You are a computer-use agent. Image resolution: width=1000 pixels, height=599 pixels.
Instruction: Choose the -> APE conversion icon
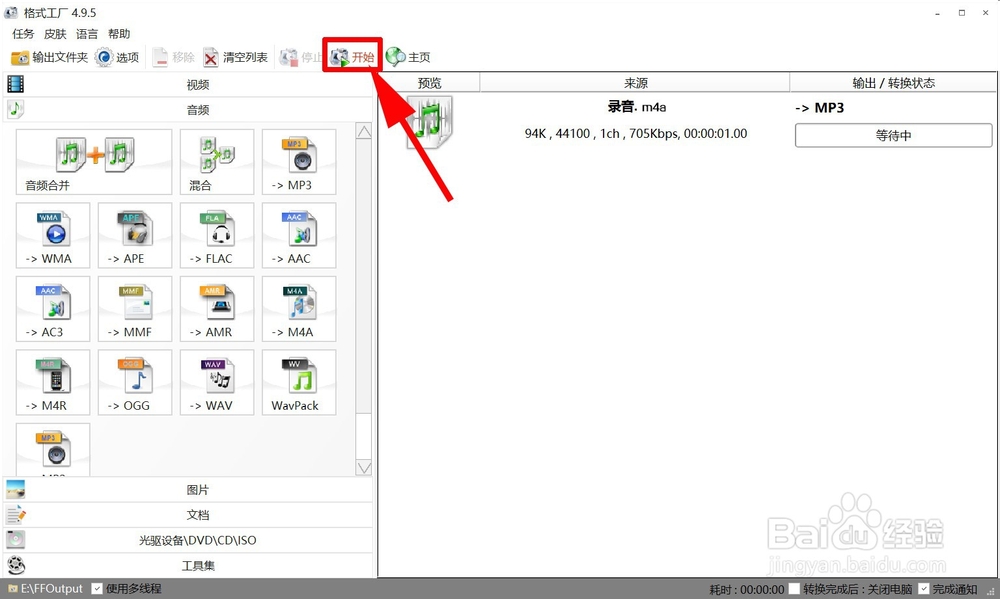tap(135, 235)
